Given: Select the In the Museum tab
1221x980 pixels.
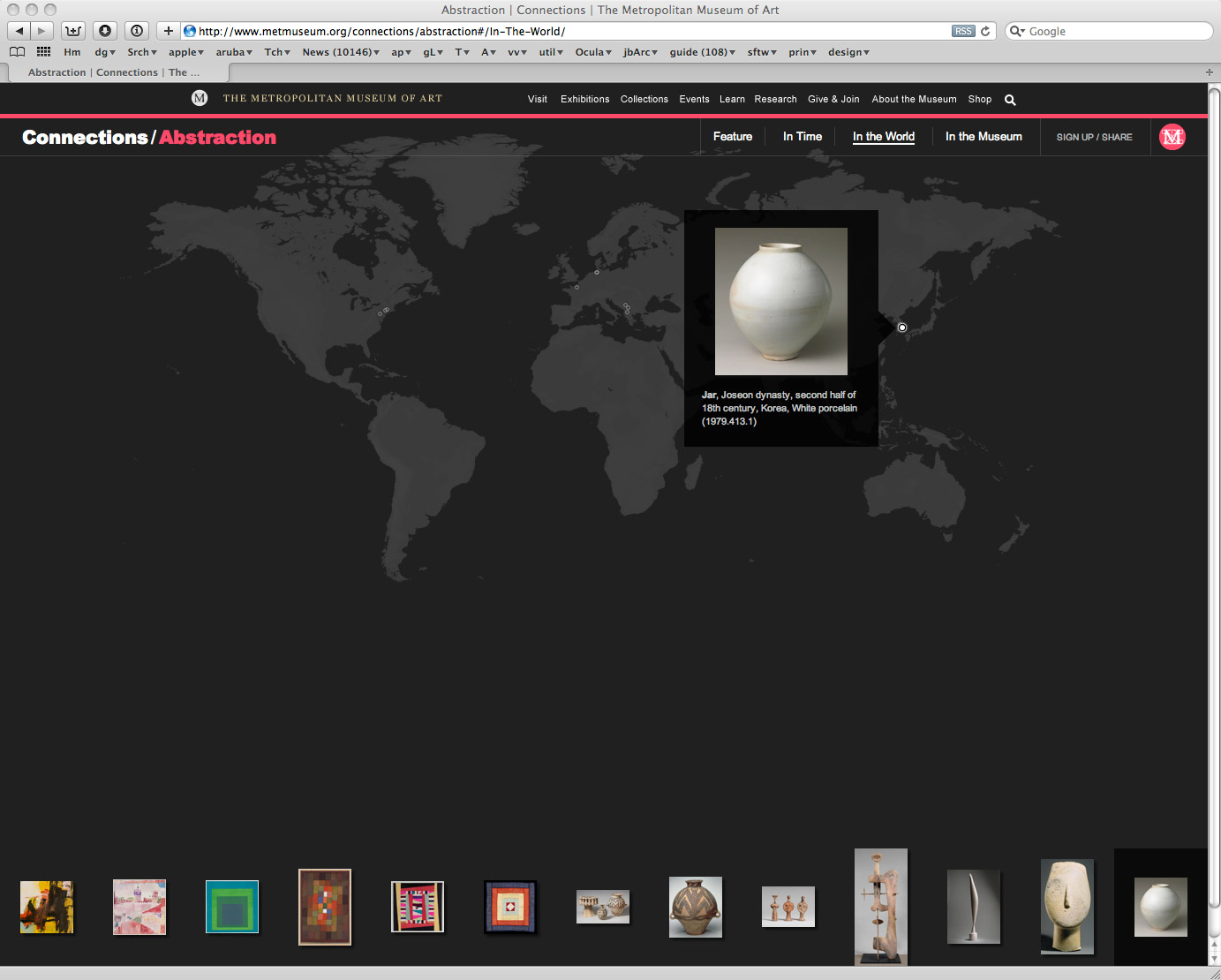Looking at the screenshot, I should [984, 137].
